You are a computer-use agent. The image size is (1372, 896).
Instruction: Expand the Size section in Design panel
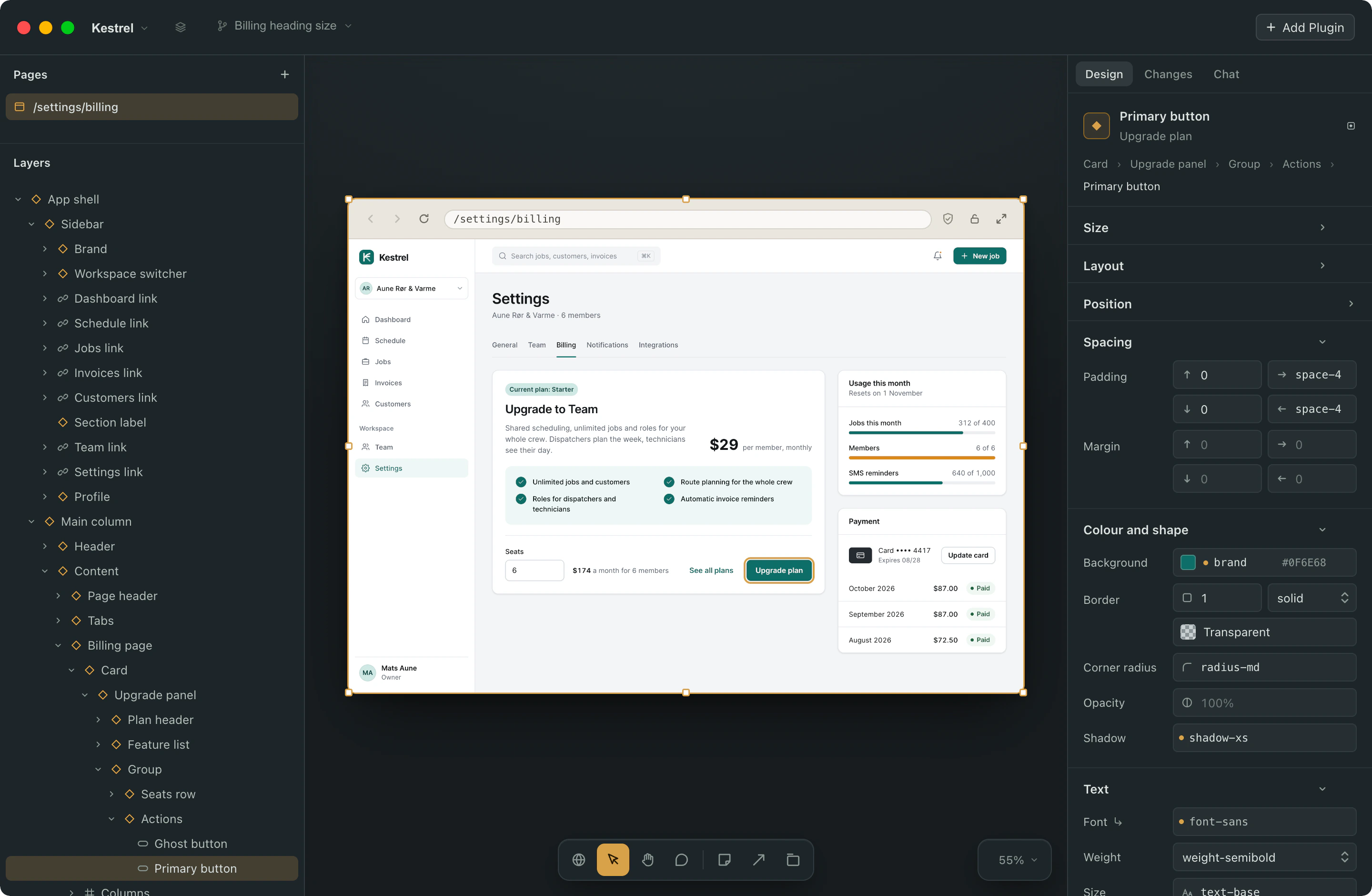[x=1322, y=227]
